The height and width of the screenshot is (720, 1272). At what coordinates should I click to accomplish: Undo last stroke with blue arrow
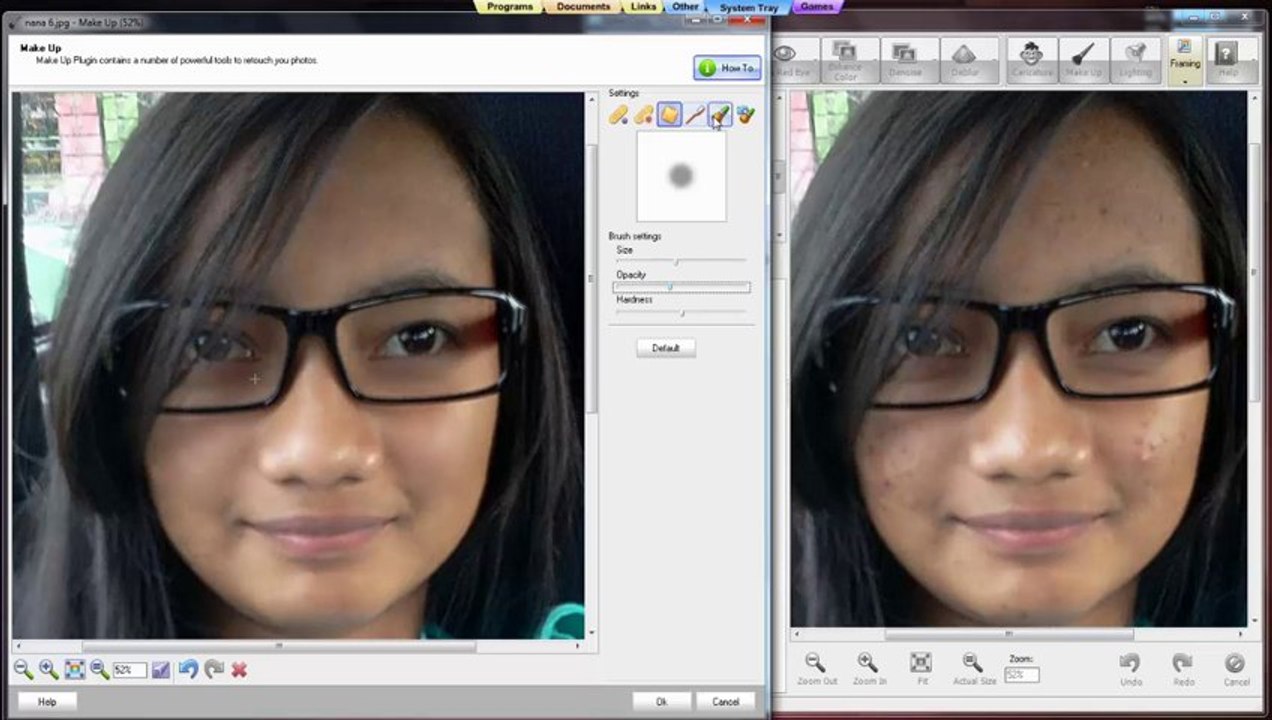187,670
